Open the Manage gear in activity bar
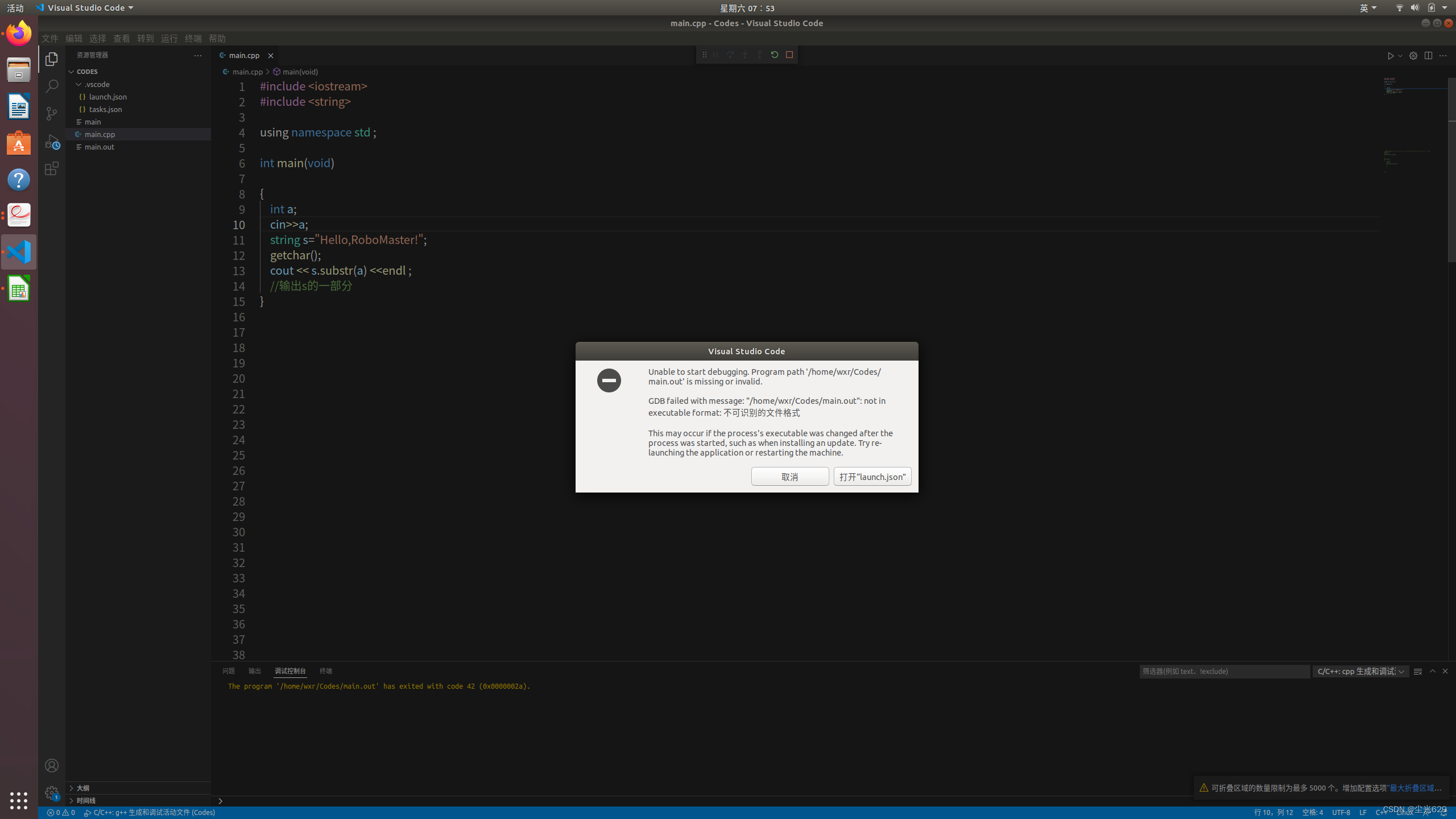Viewport: 1456px width, 819px height. click(52, 793)
